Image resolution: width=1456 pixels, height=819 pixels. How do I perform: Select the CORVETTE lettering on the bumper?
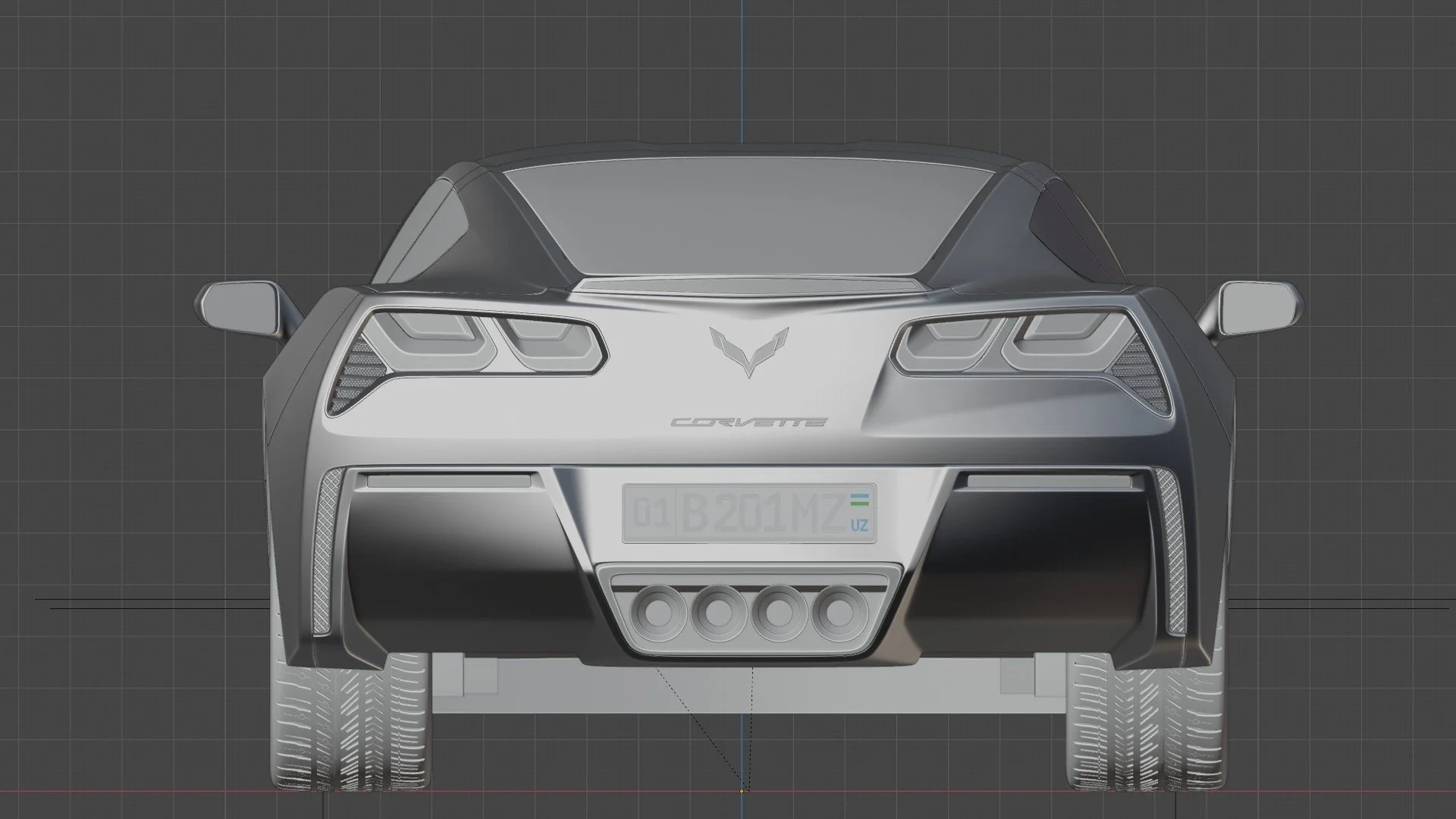(748, 422)
